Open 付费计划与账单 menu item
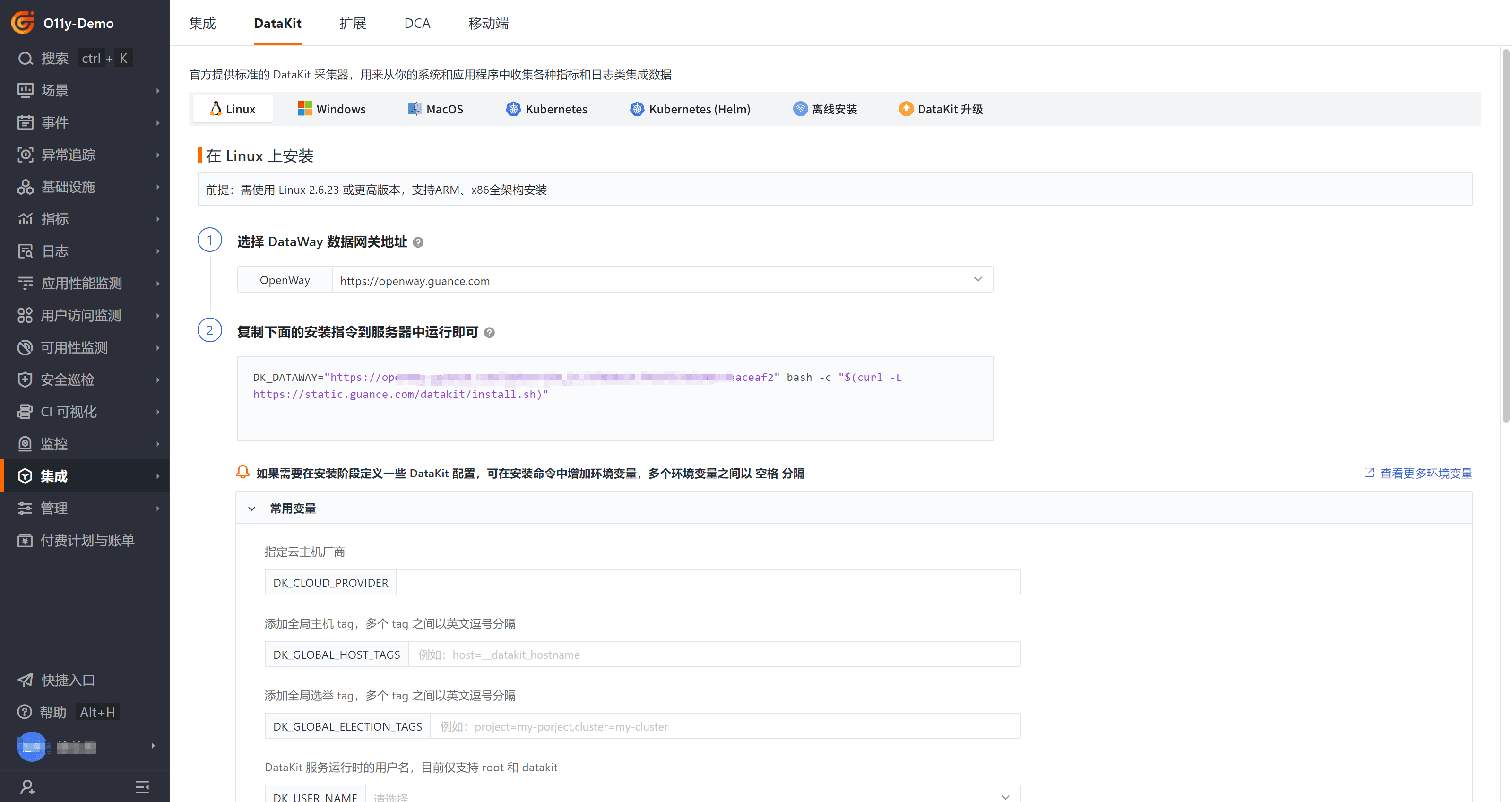This screenshot has height=802, width=1512. pyautogui.click(x=85, y=540)
